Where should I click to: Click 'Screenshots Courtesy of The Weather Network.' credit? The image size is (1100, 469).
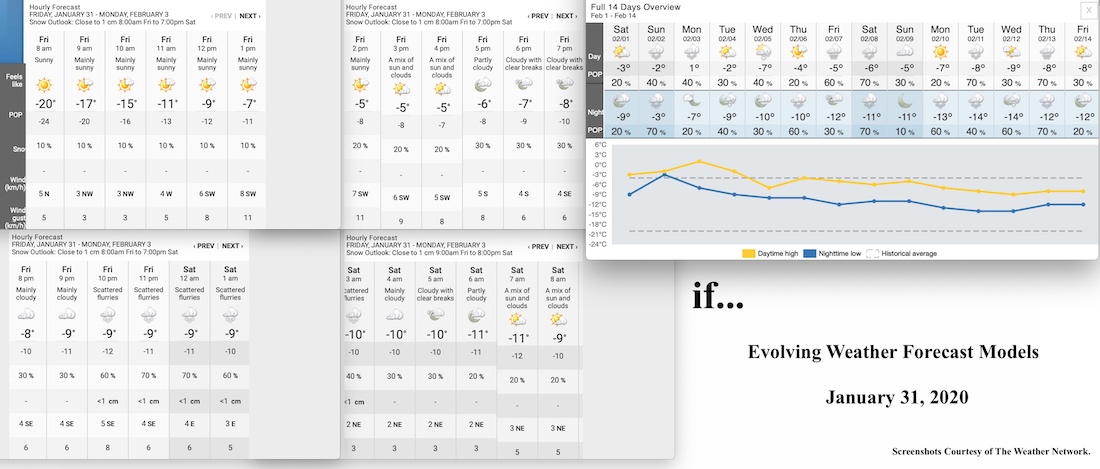click(991, 451)
